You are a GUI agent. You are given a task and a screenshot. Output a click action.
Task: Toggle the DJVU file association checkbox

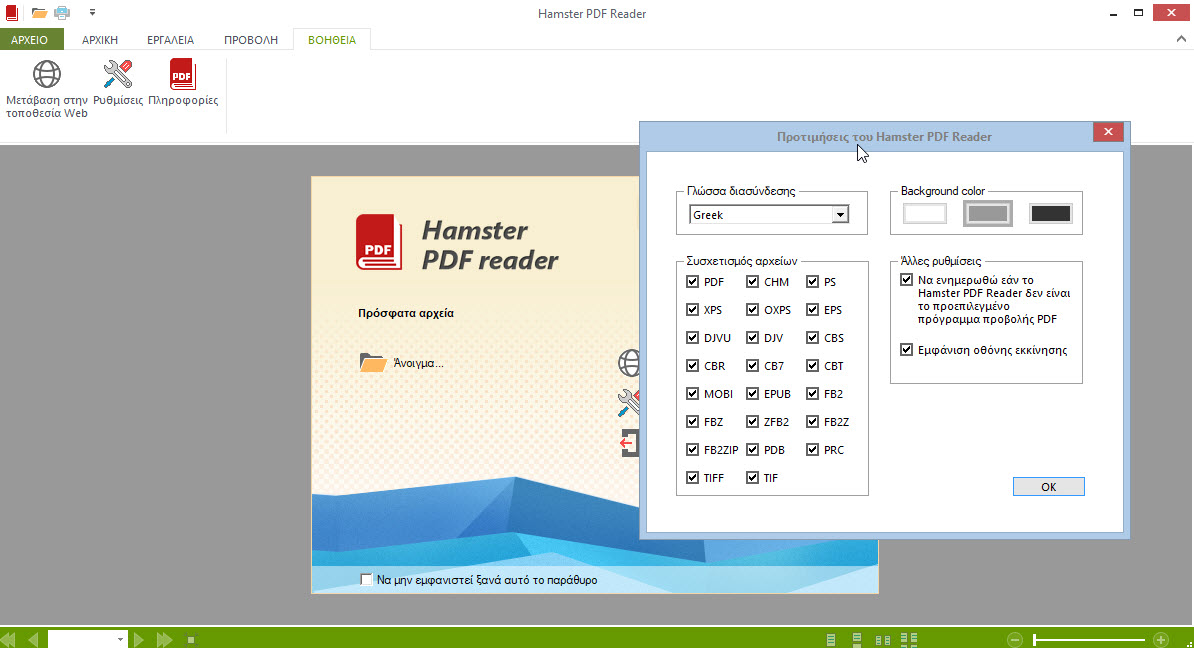click(692, 337)
